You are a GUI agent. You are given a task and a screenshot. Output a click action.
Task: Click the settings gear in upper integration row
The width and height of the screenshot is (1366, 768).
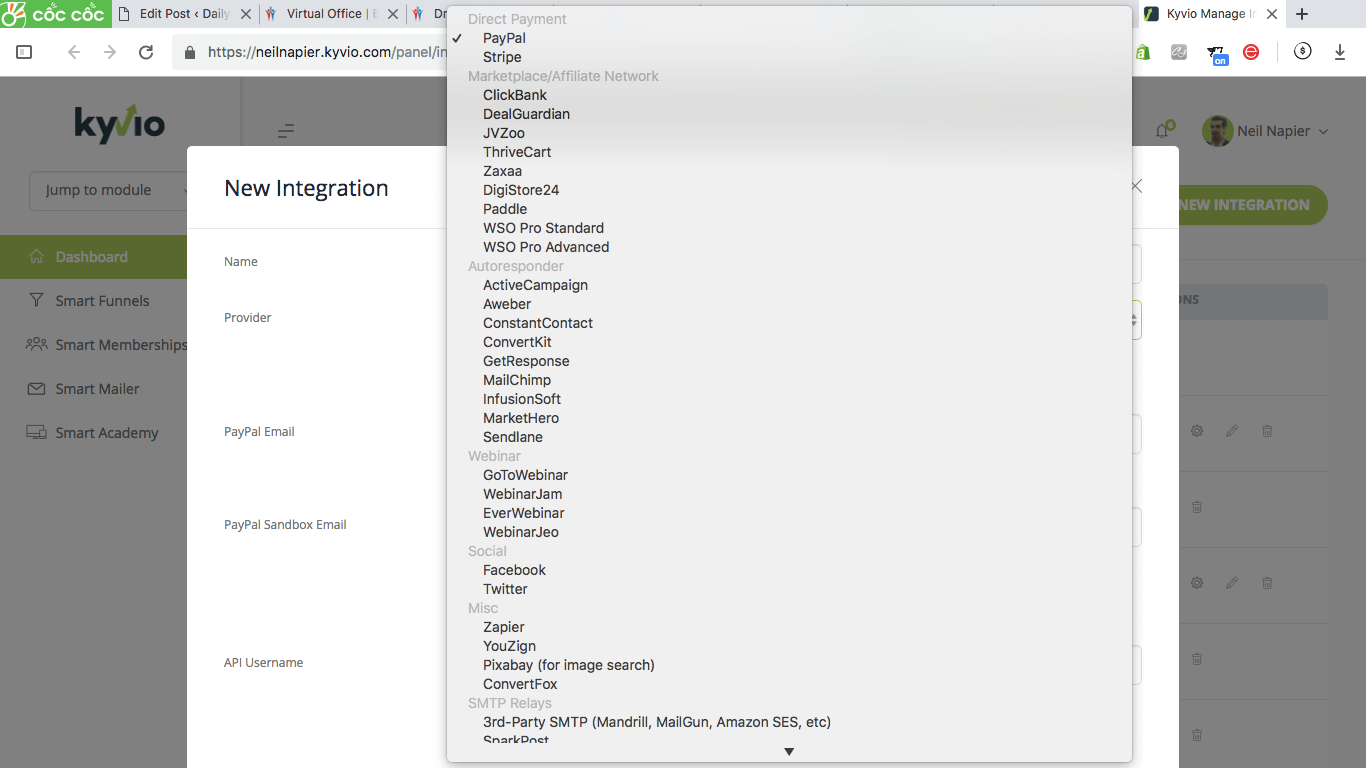tap(1197, 431)
